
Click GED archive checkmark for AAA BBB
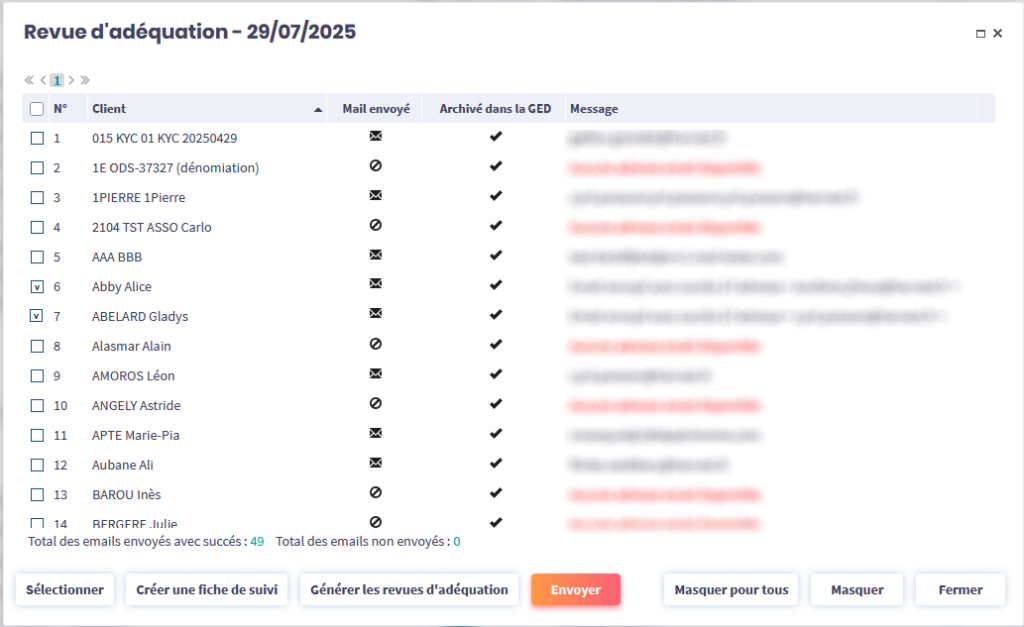(x=495, y=256)
